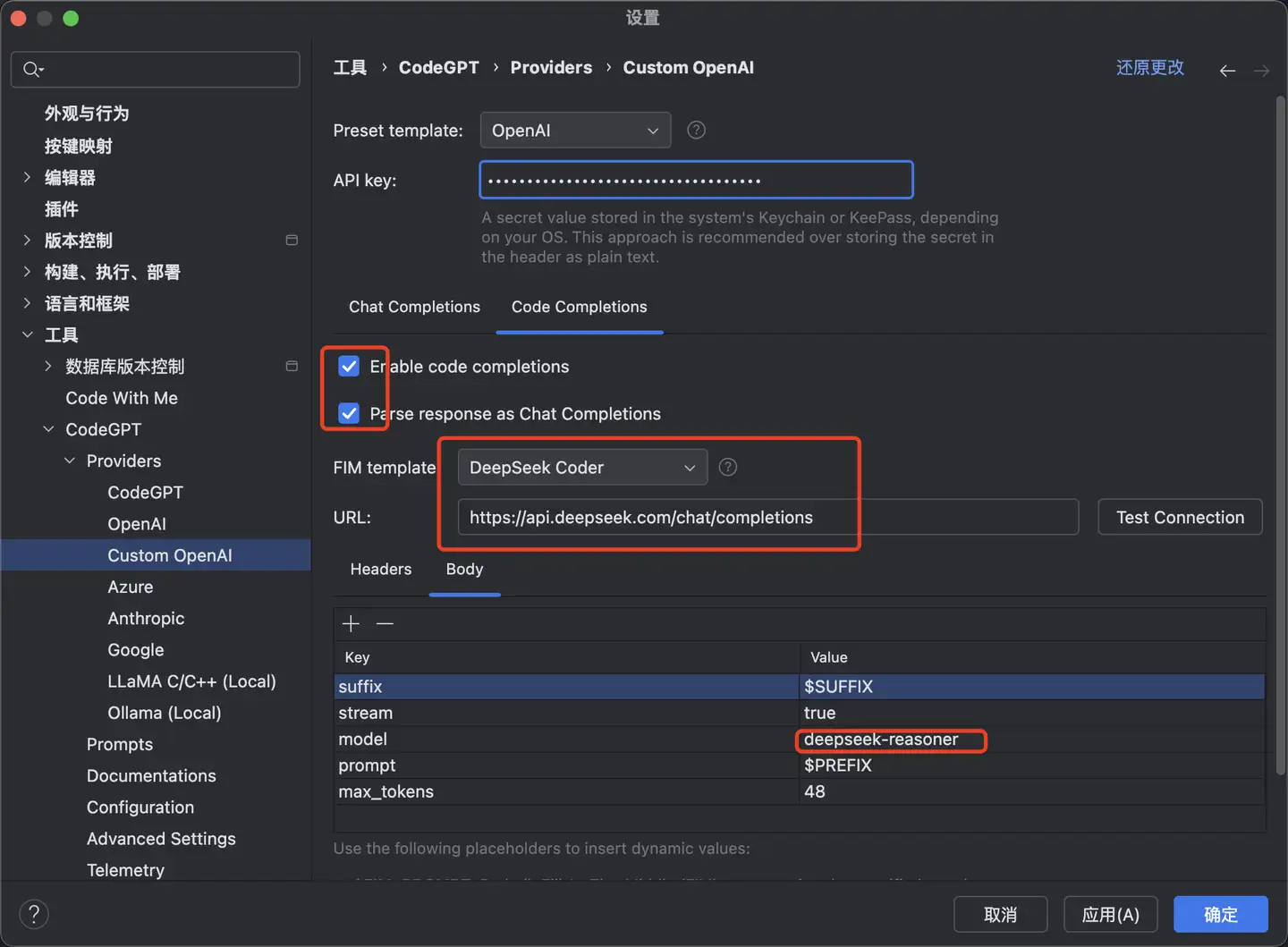Click the 还原更改 revert link
The height and width of the screenshot is (947, 1288).
1150,68
